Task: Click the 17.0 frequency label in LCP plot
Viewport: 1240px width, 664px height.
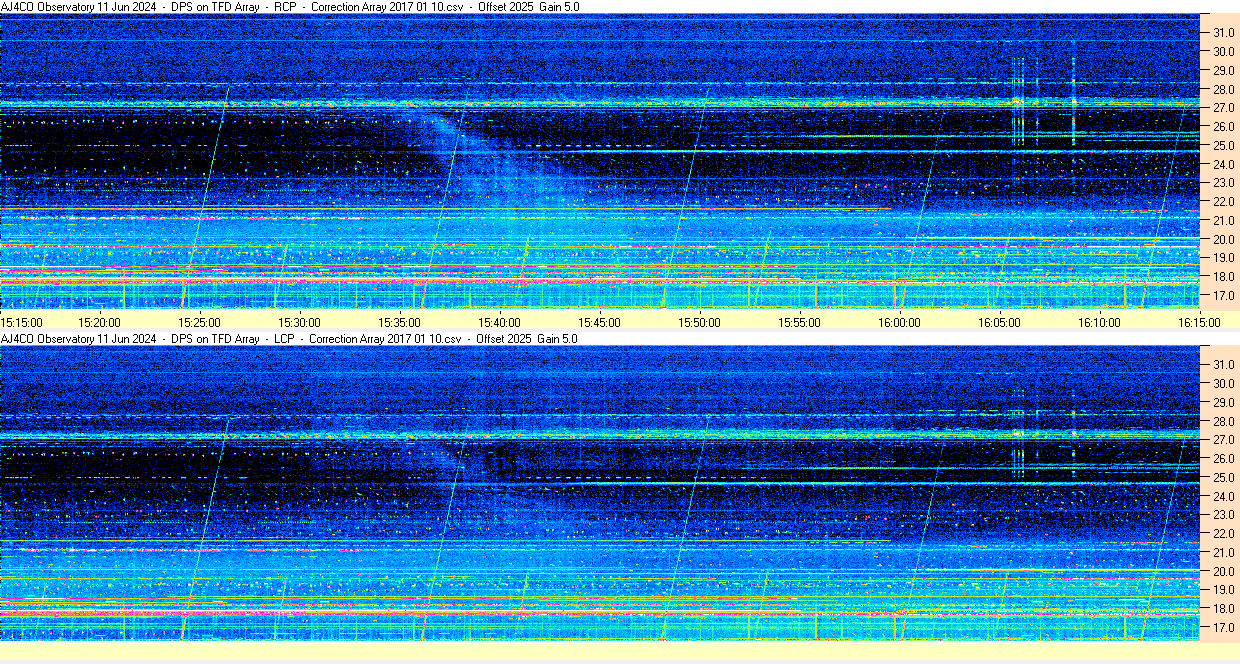Action: tap(1224, 627)
